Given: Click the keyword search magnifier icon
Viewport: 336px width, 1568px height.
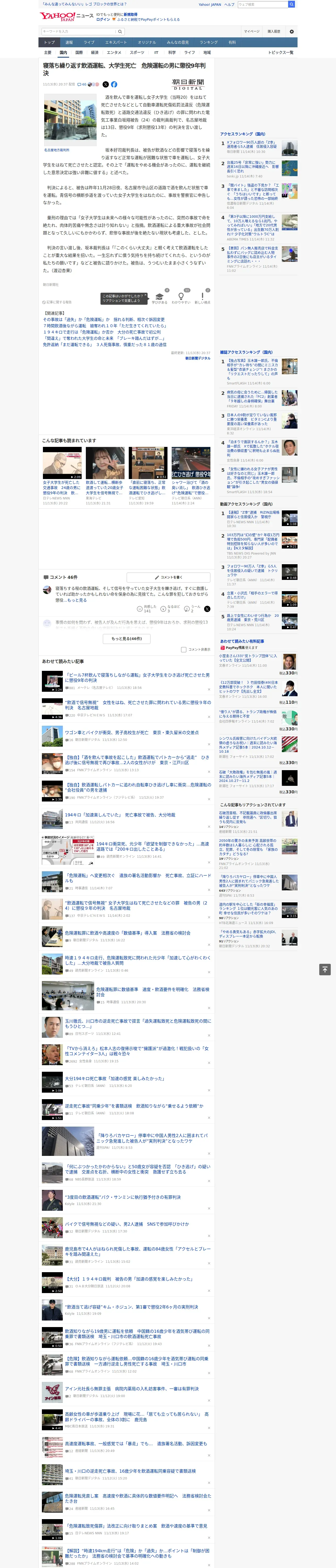Looking at the screenshot, I should click(x=120, y=32).
